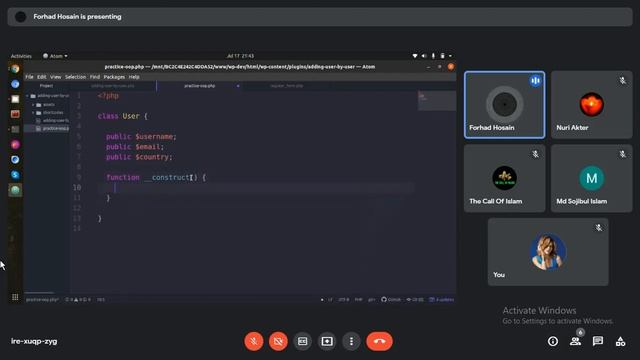
Task: Open the meeting details info icon
Action: (553, 341)
